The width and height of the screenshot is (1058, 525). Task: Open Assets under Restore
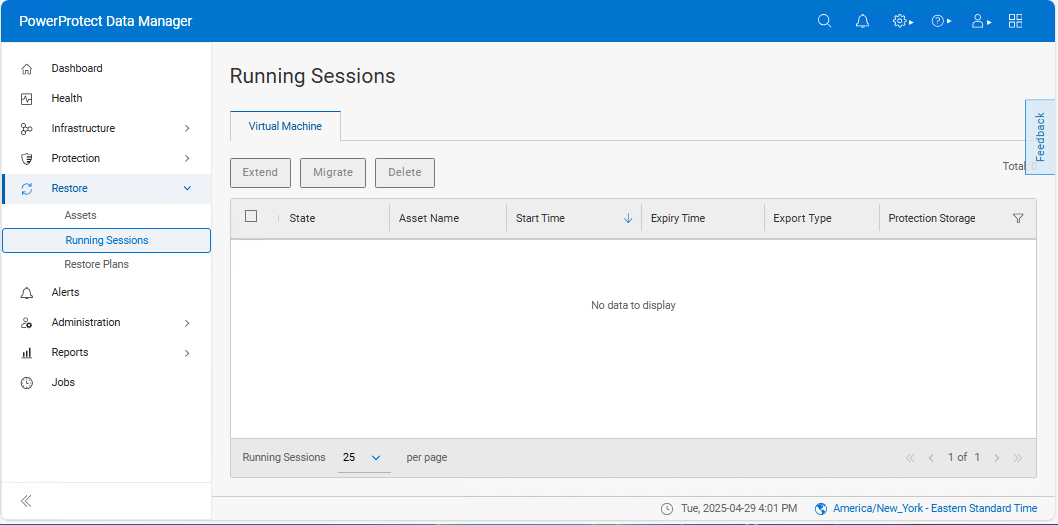click(80, 215)
